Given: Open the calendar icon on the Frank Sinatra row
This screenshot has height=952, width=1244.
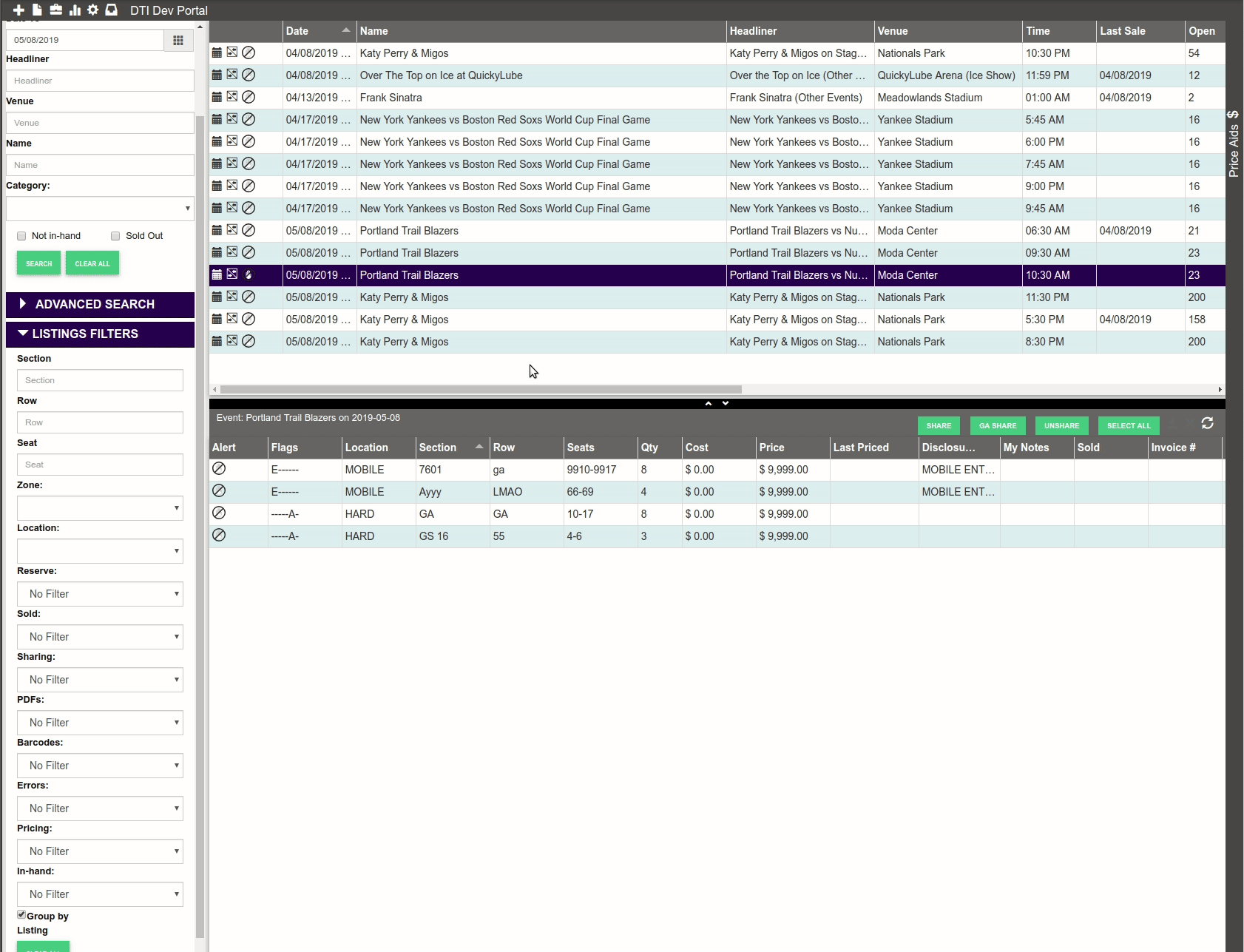Looking at the screenshot, I should [x=217, y=97].
